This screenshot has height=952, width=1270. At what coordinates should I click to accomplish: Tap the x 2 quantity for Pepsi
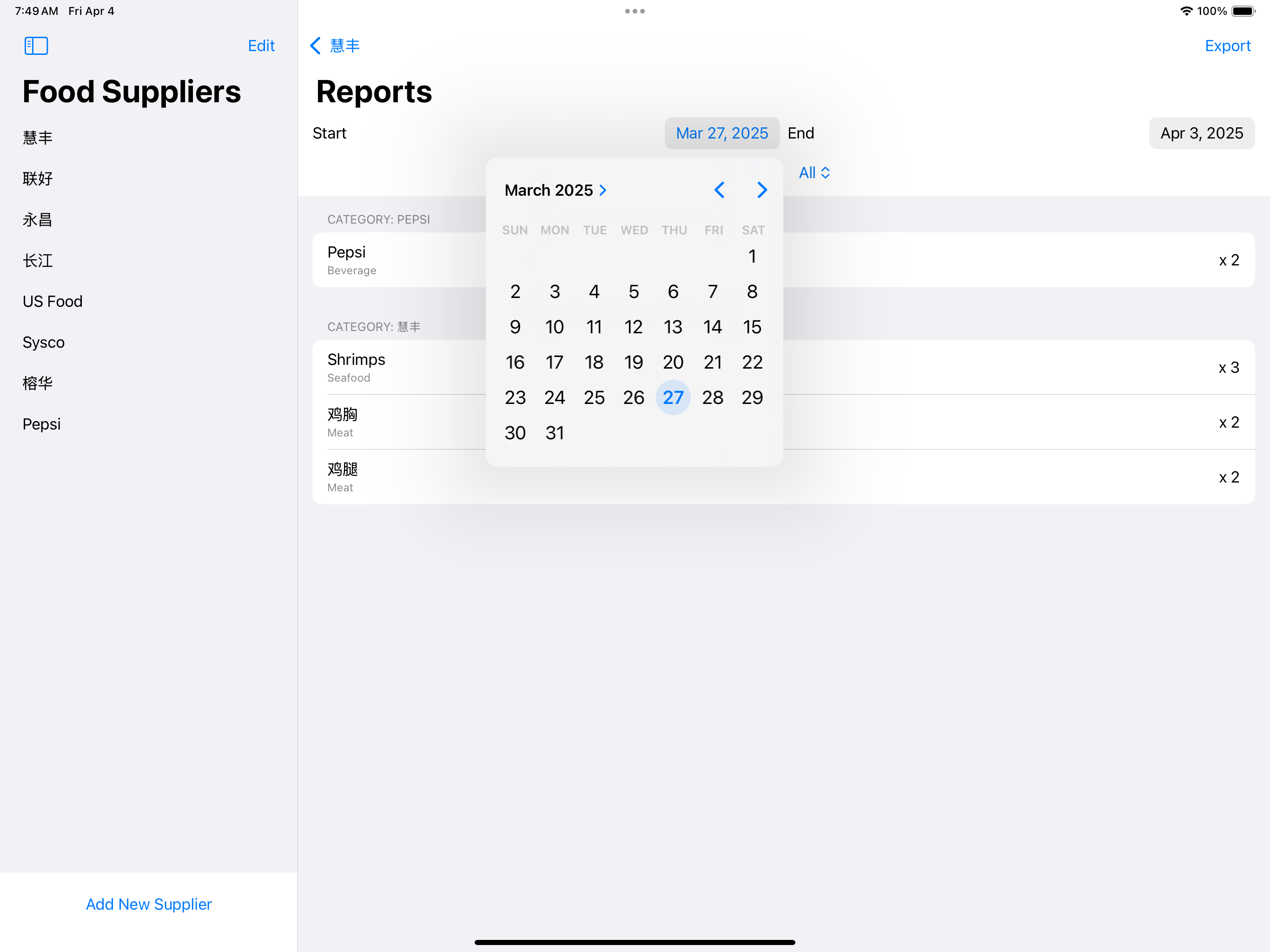1229,260
